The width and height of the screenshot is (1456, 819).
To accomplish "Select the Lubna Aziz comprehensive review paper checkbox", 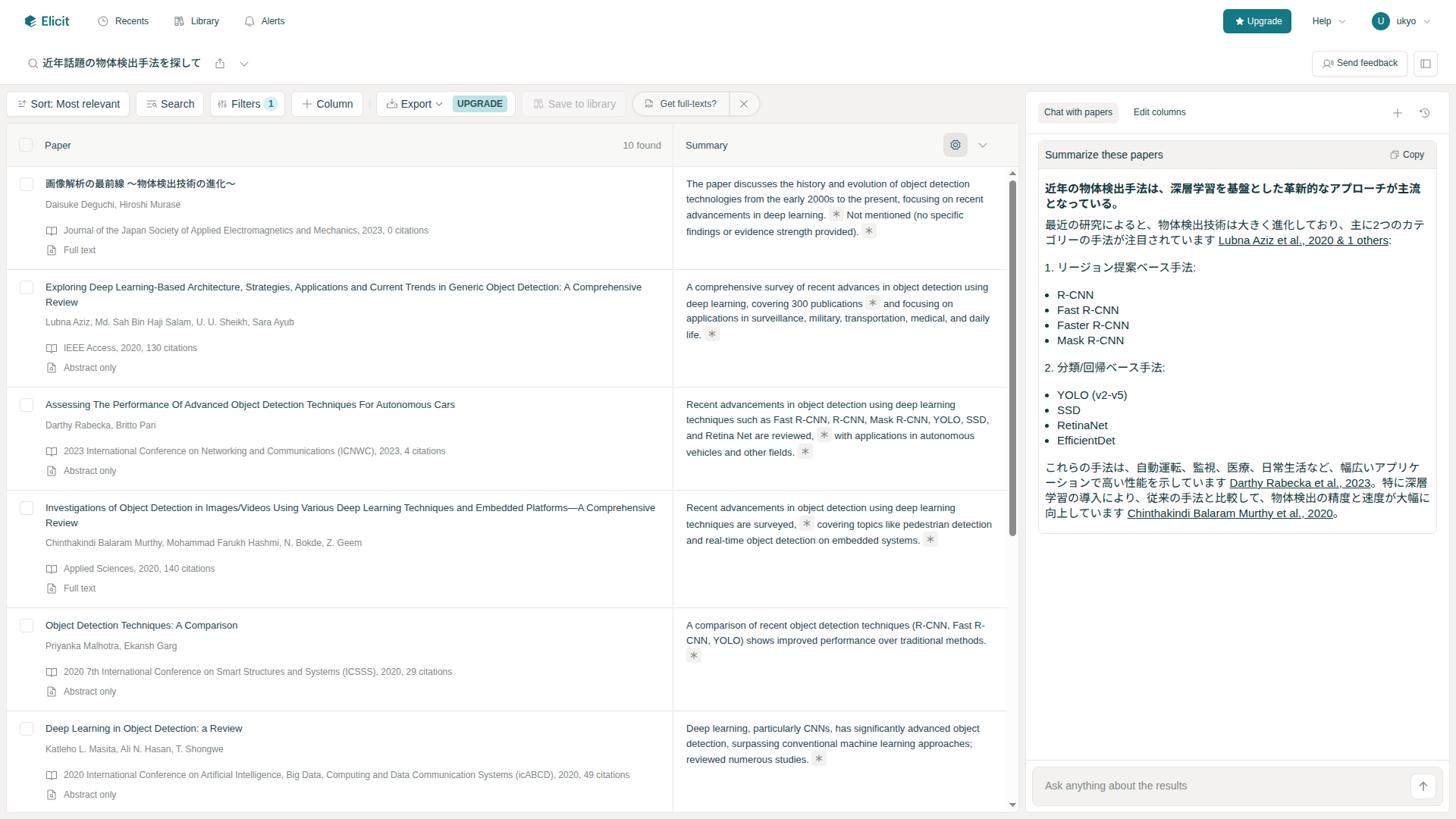I will pos(27,287).
